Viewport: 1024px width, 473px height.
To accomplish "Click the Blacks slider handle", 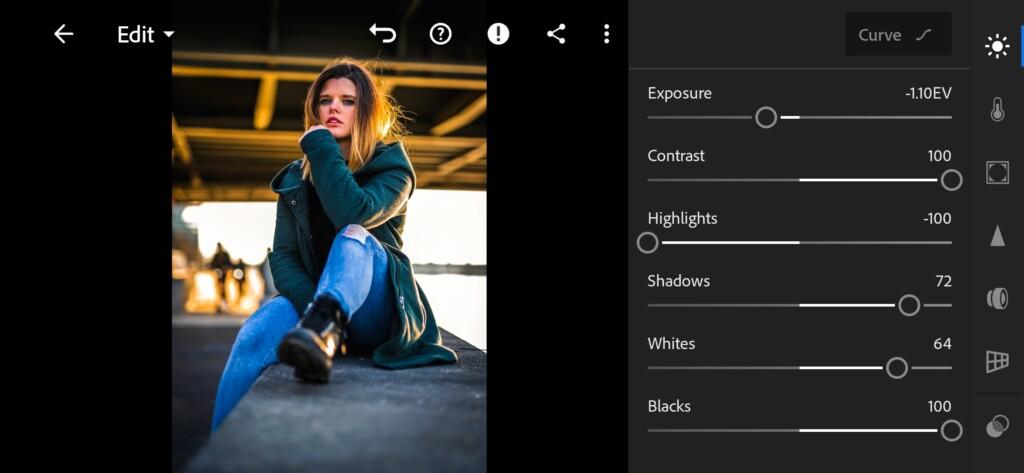I will click(x=952, y=431).
